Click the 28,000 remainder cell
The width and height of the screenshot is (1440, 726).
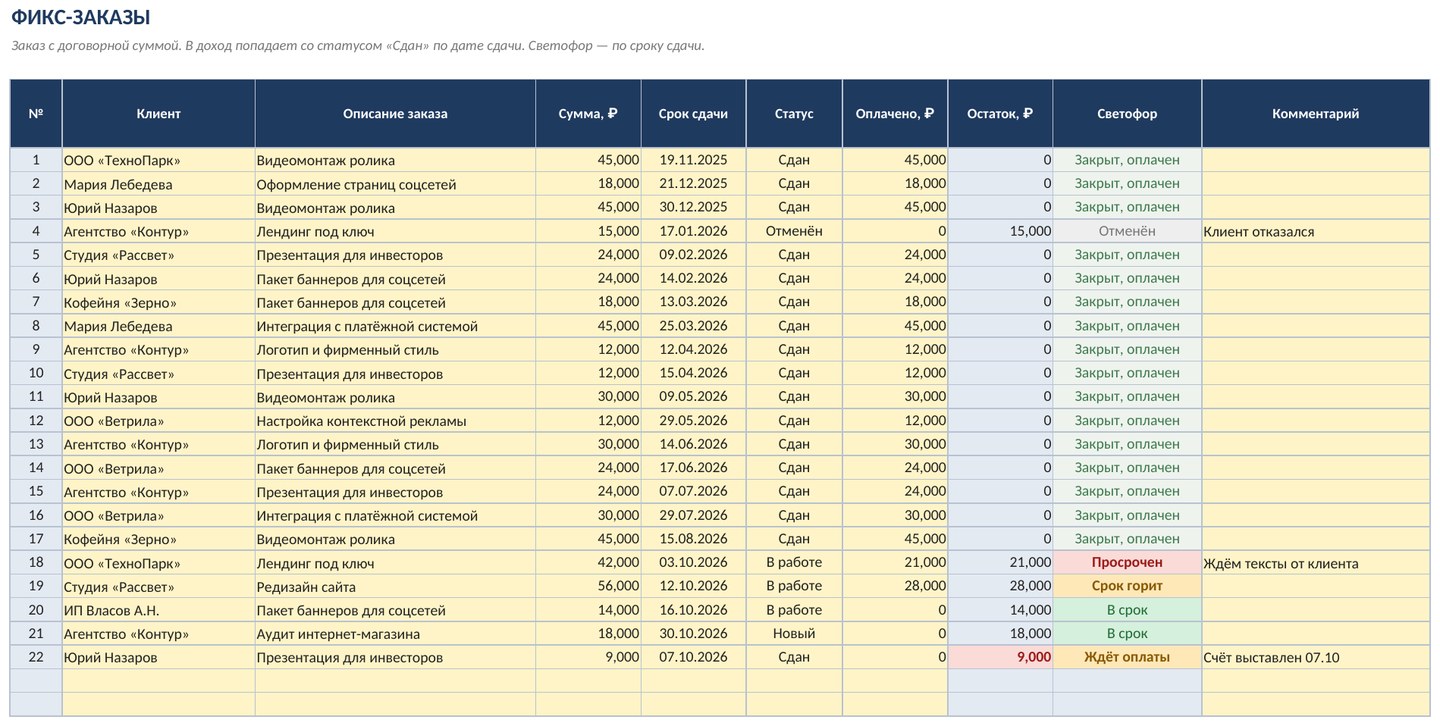pos(1000,586)
